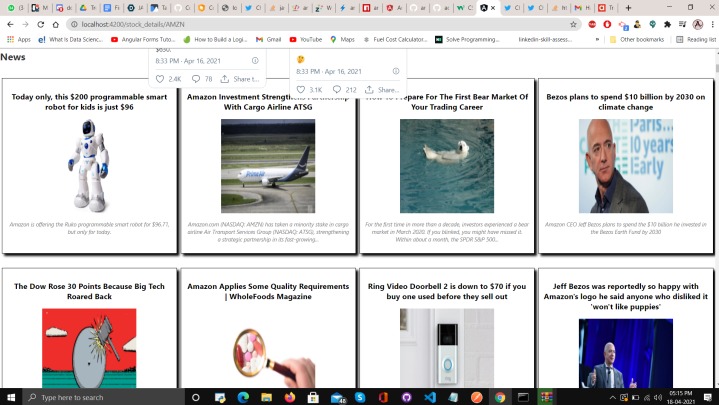Open the Reading list panel
Image resolution: width=719 pixels, height=405 pixels.
[696, 39]
